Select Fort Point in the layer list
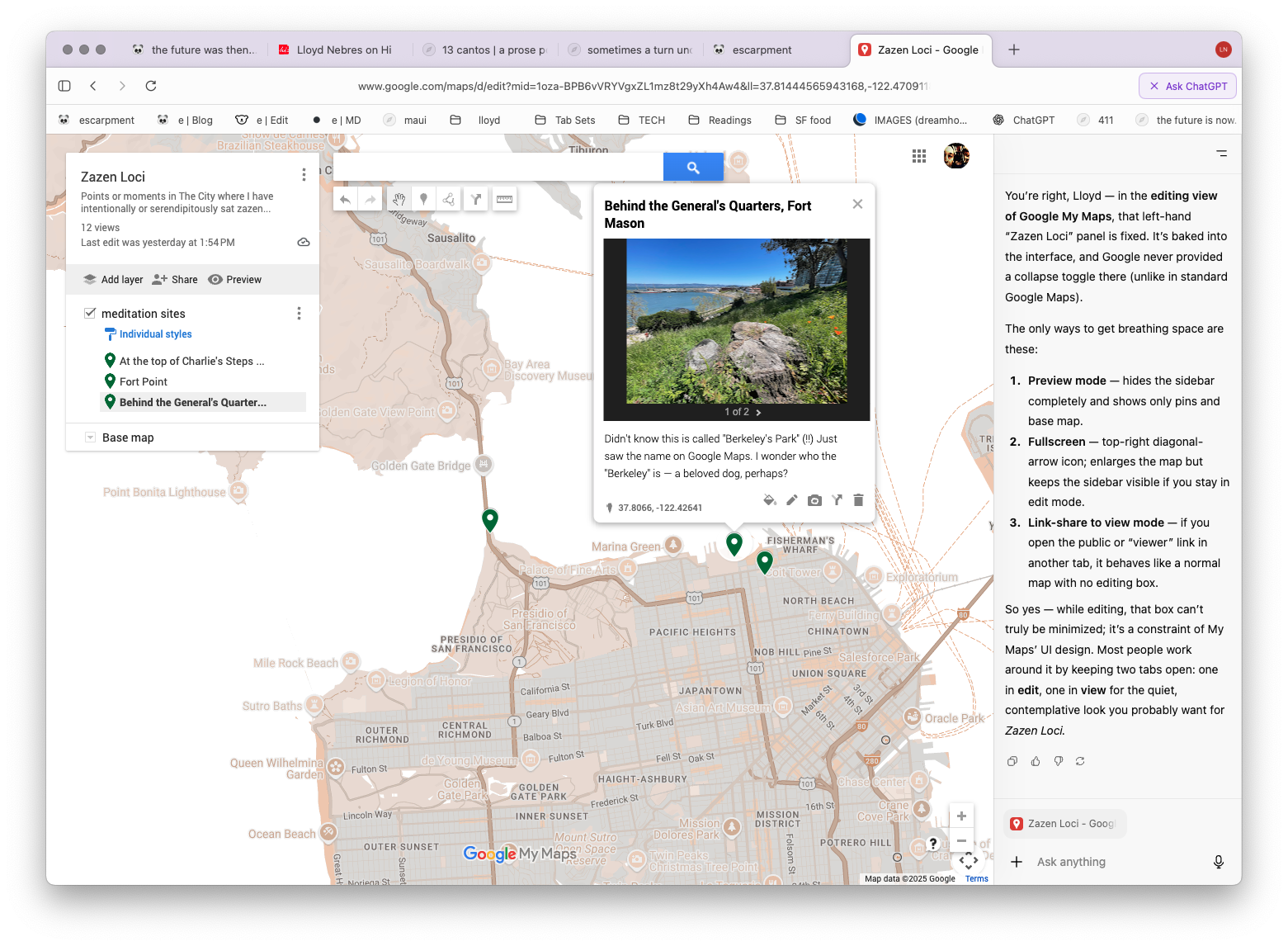The height and width of the screenshot is (946, 1288). tap(144, 381)
